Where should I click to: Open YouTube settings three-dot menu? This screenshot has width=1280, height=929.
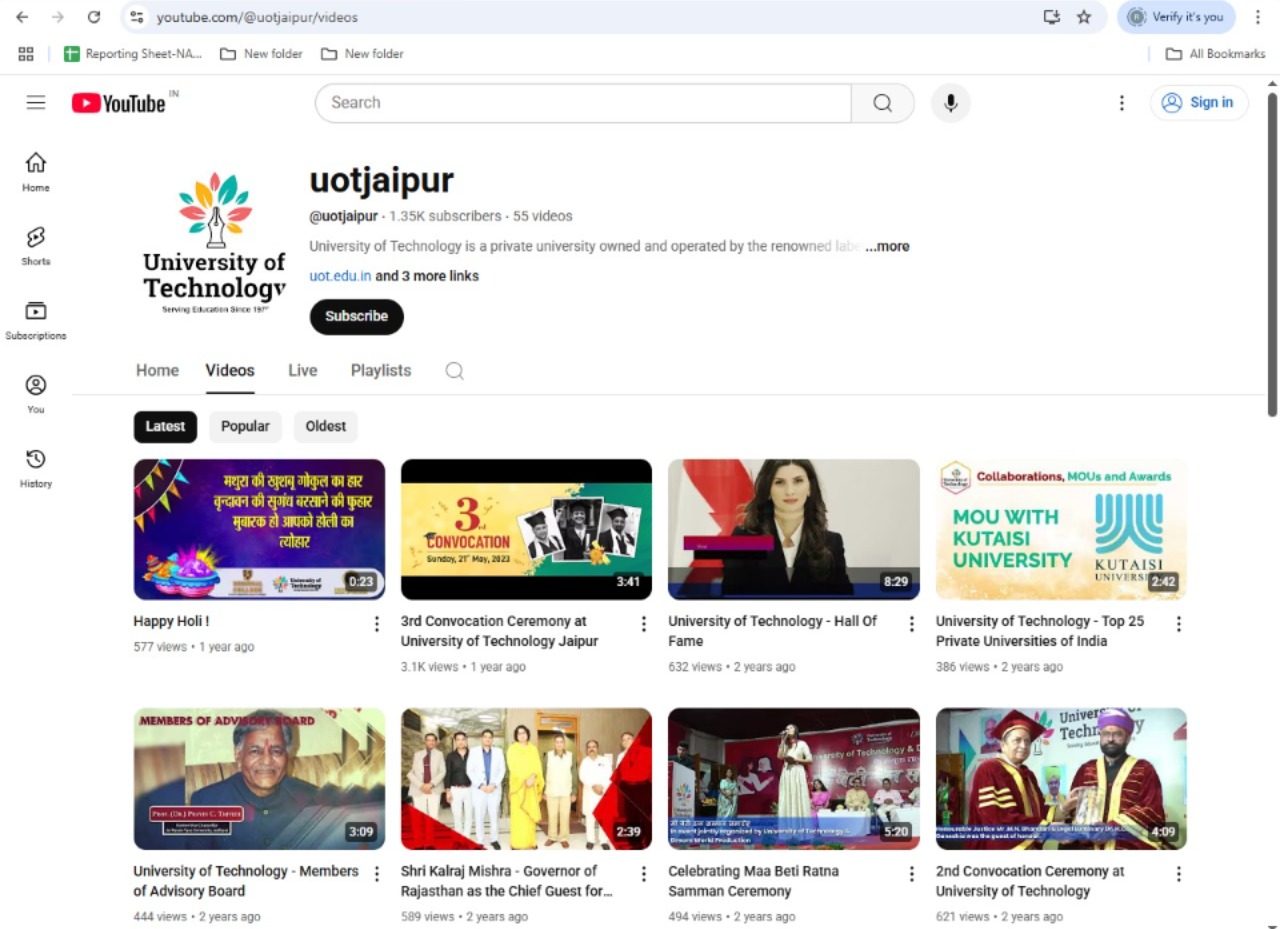tap(1121, 102)
